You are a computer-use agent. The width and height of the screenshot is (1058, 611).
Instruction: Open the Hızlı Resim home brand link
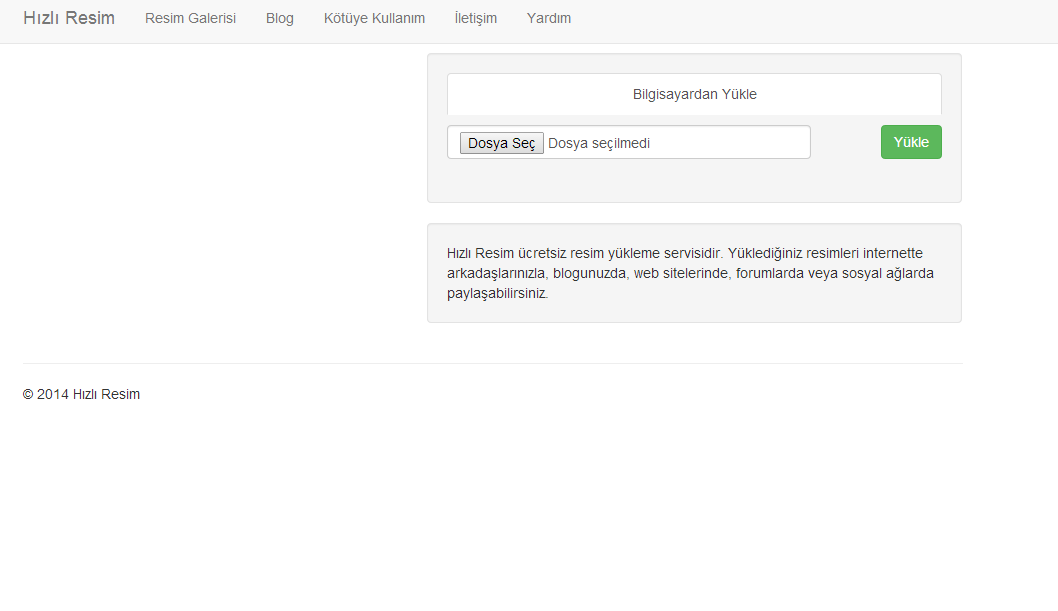point(69,18)
